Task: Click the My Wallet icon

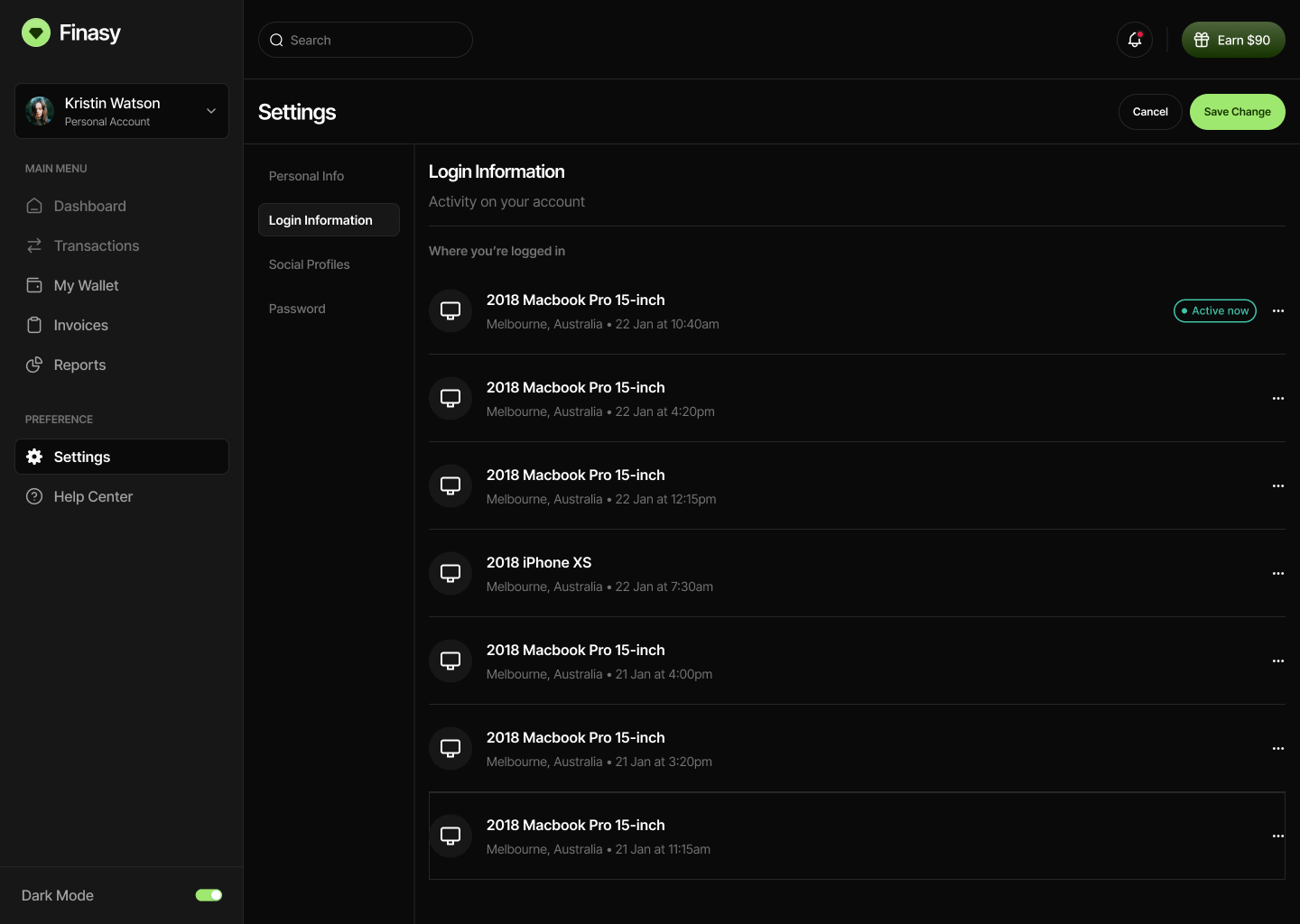Action: tap(34, 285)
